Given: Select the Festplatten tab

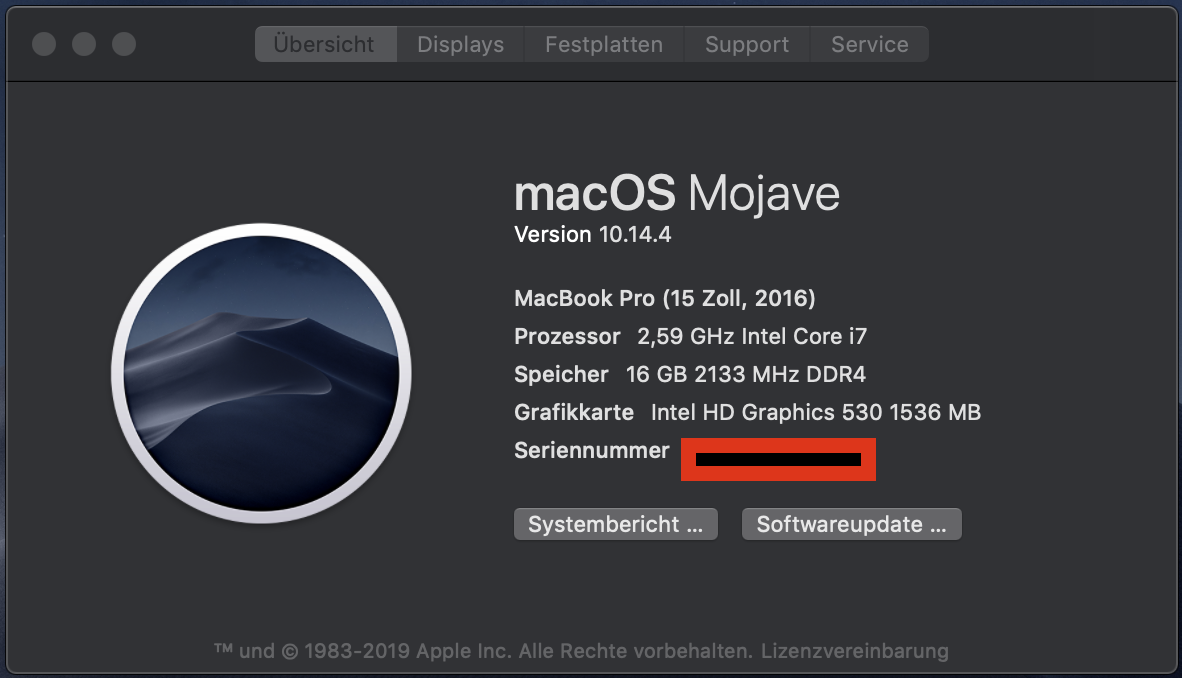Looking at the screenshot, I should (603, 45).
